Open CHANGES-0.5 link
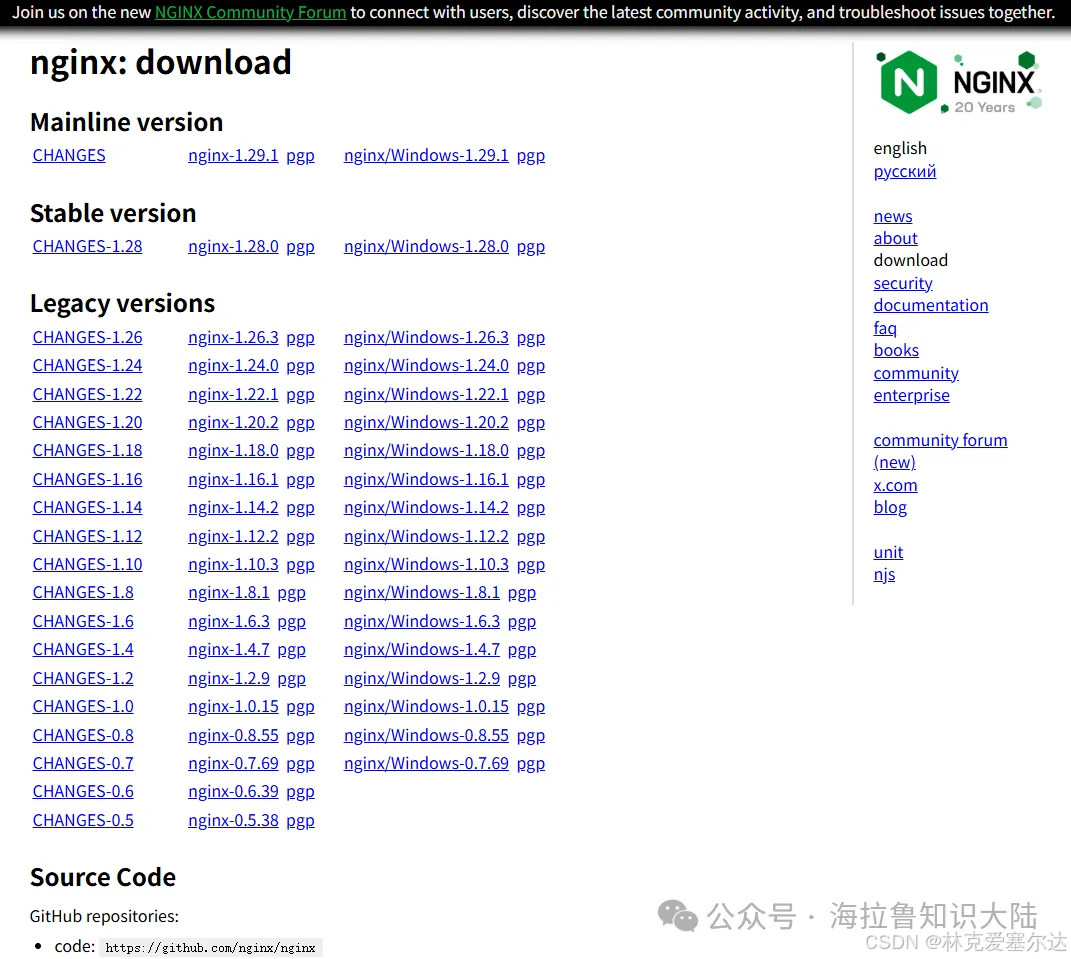Viewport: 1071px width, 959px height. (x=83, y=820)
